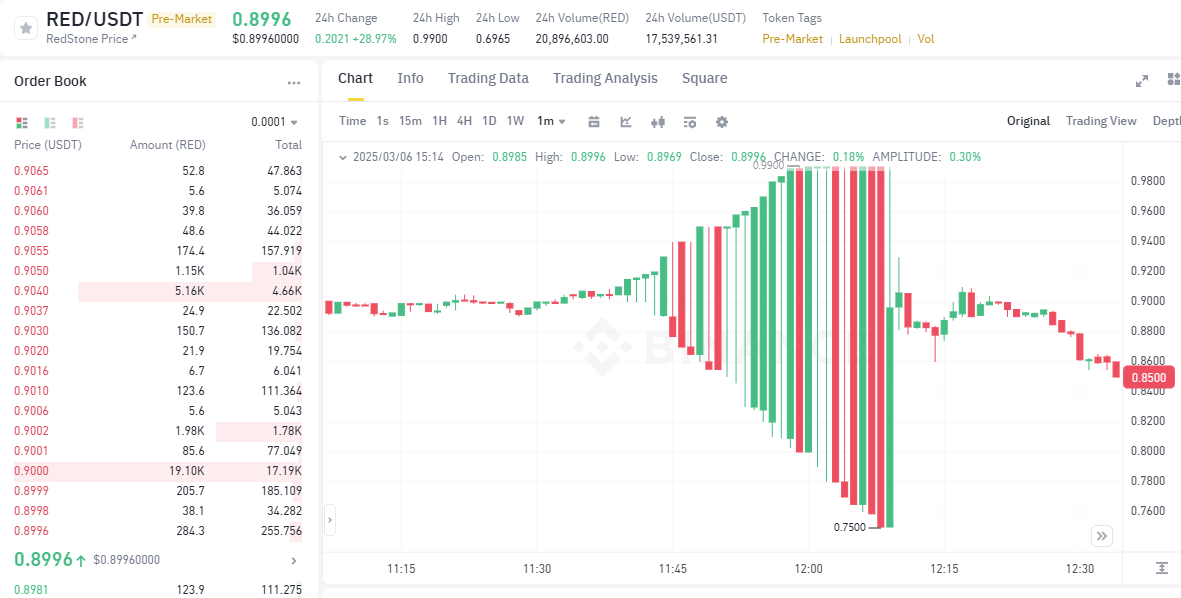Open the Trading Analysis tab

coord(605,78)
